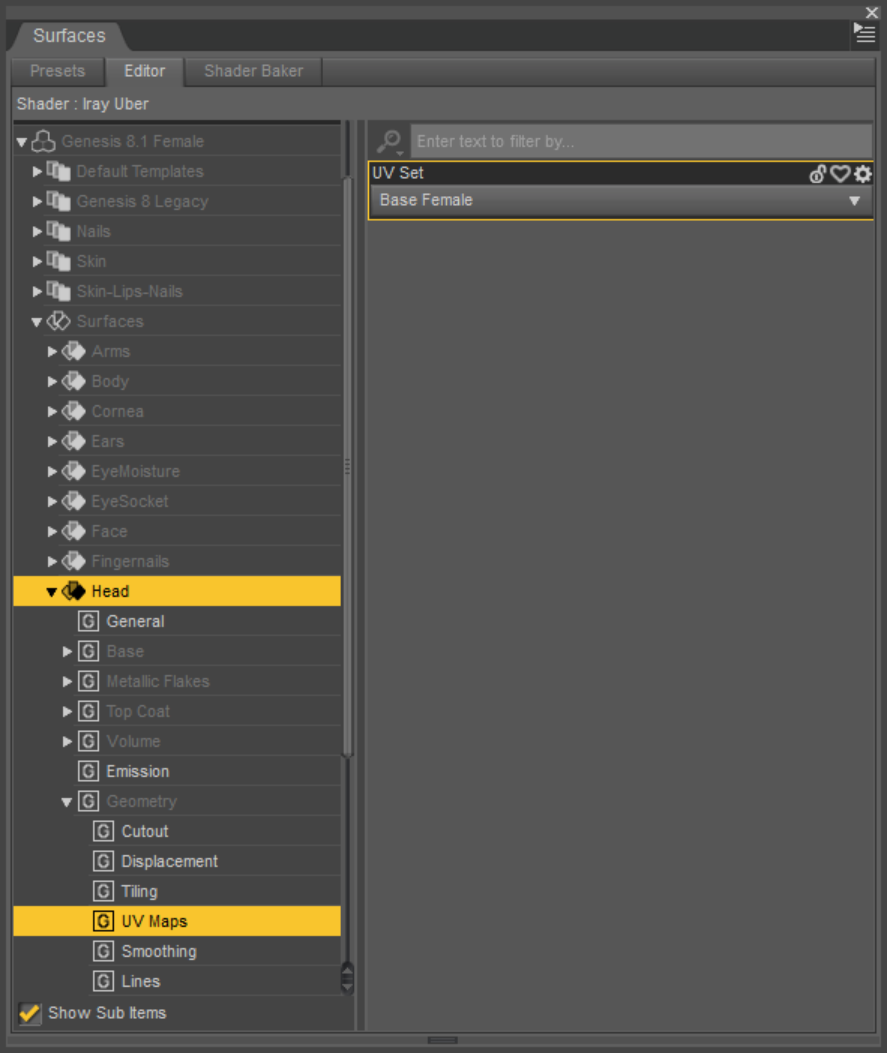887x1053 pixels.
Task: Favorite the UV Set property with heart icon
Action: [840, 174]
